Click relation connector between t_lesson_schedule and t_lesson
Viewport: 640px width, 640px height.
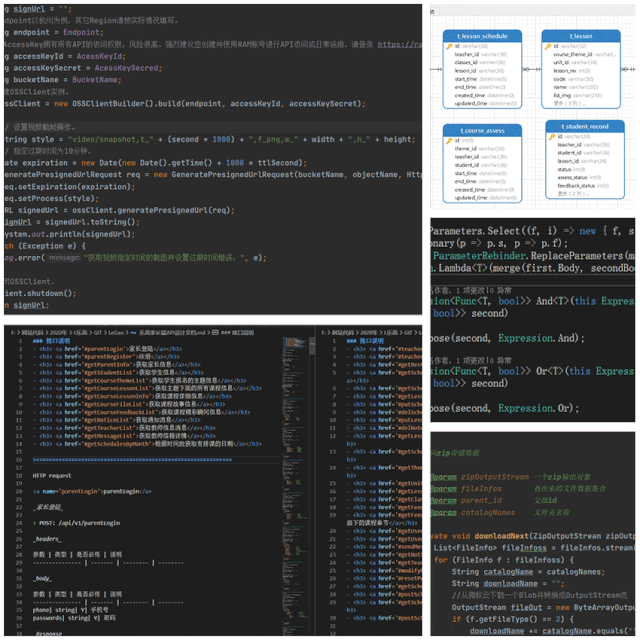(x=531, y=69)
